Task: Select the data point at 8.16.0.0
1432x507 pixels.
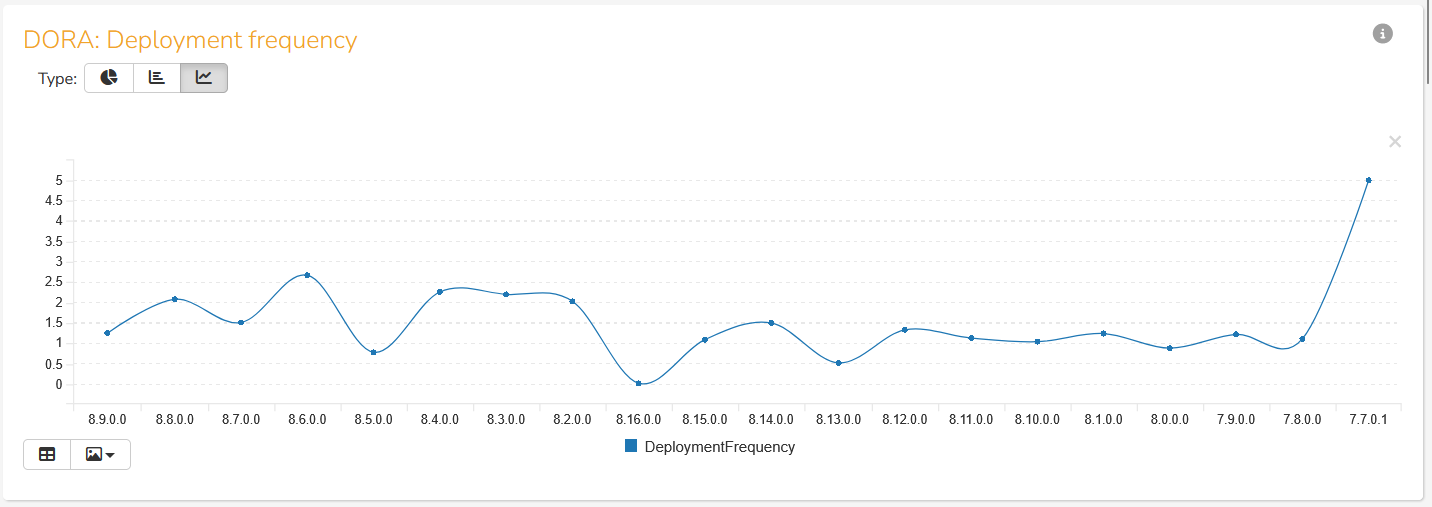Action: tap(638, 383)
